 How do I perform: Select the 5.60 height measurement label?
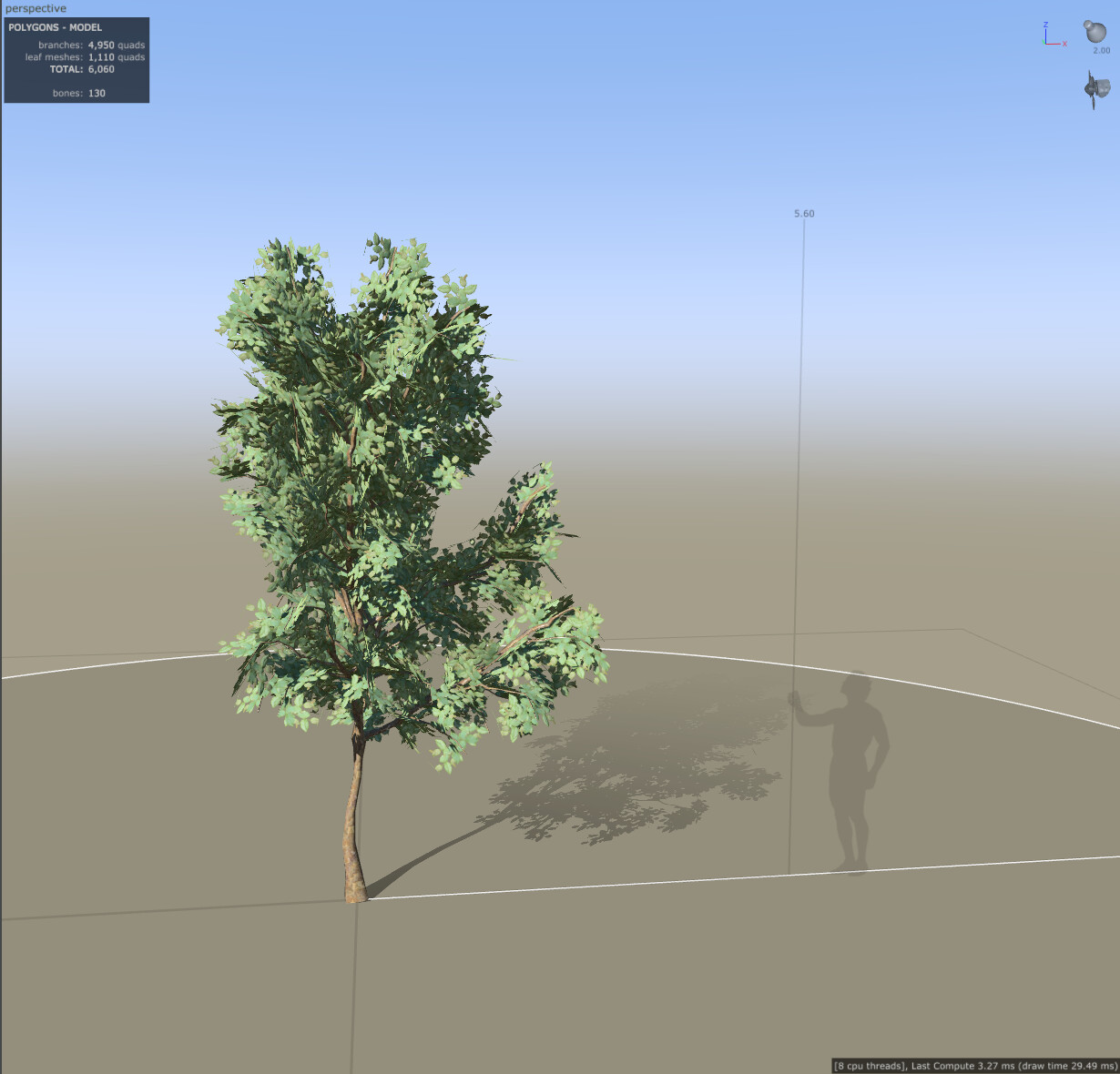click(802, 212)
